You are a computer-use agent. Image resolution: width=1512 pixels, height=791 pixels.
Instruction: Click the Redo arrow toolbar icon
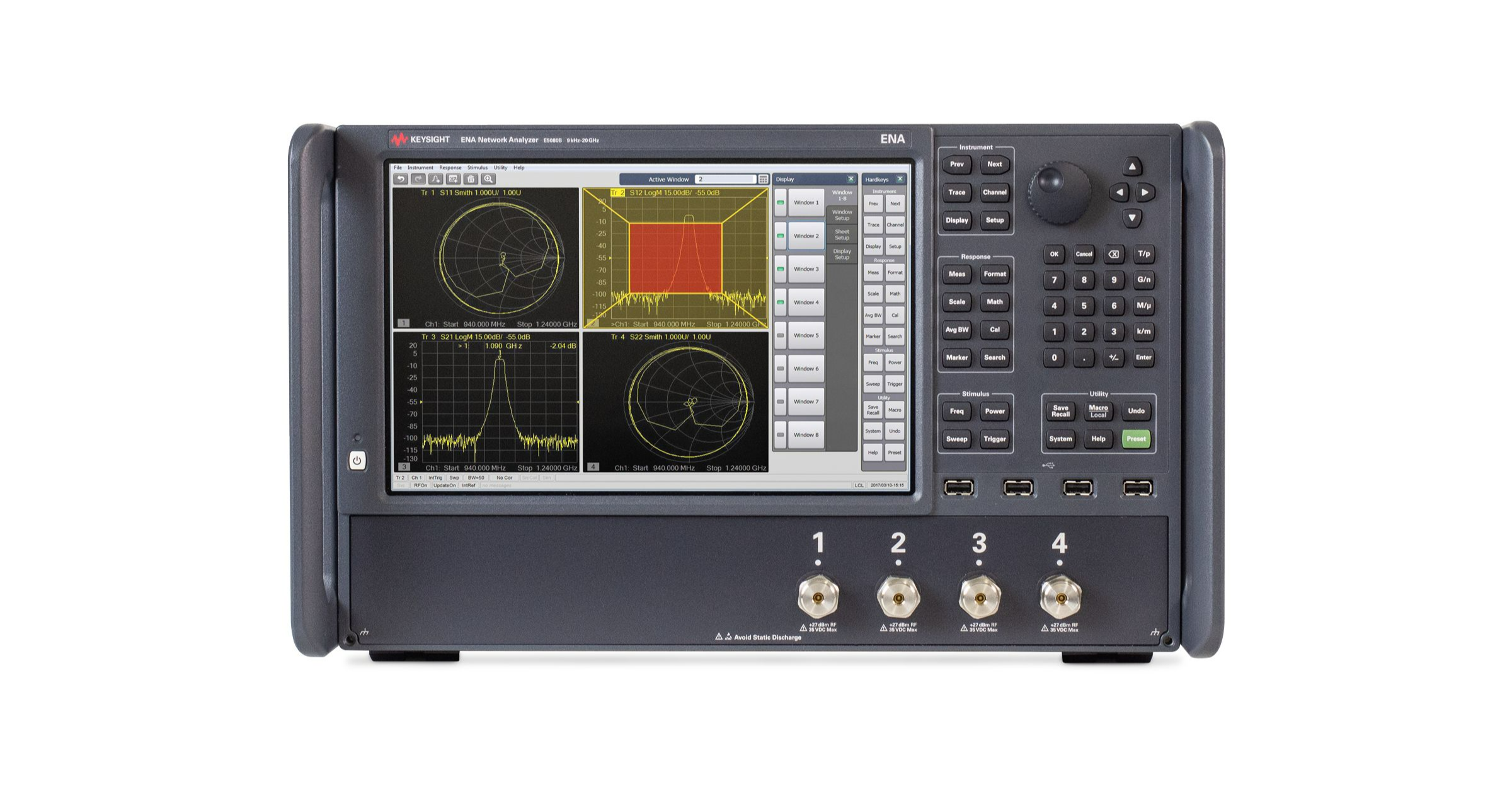click(x=418, y=179)
